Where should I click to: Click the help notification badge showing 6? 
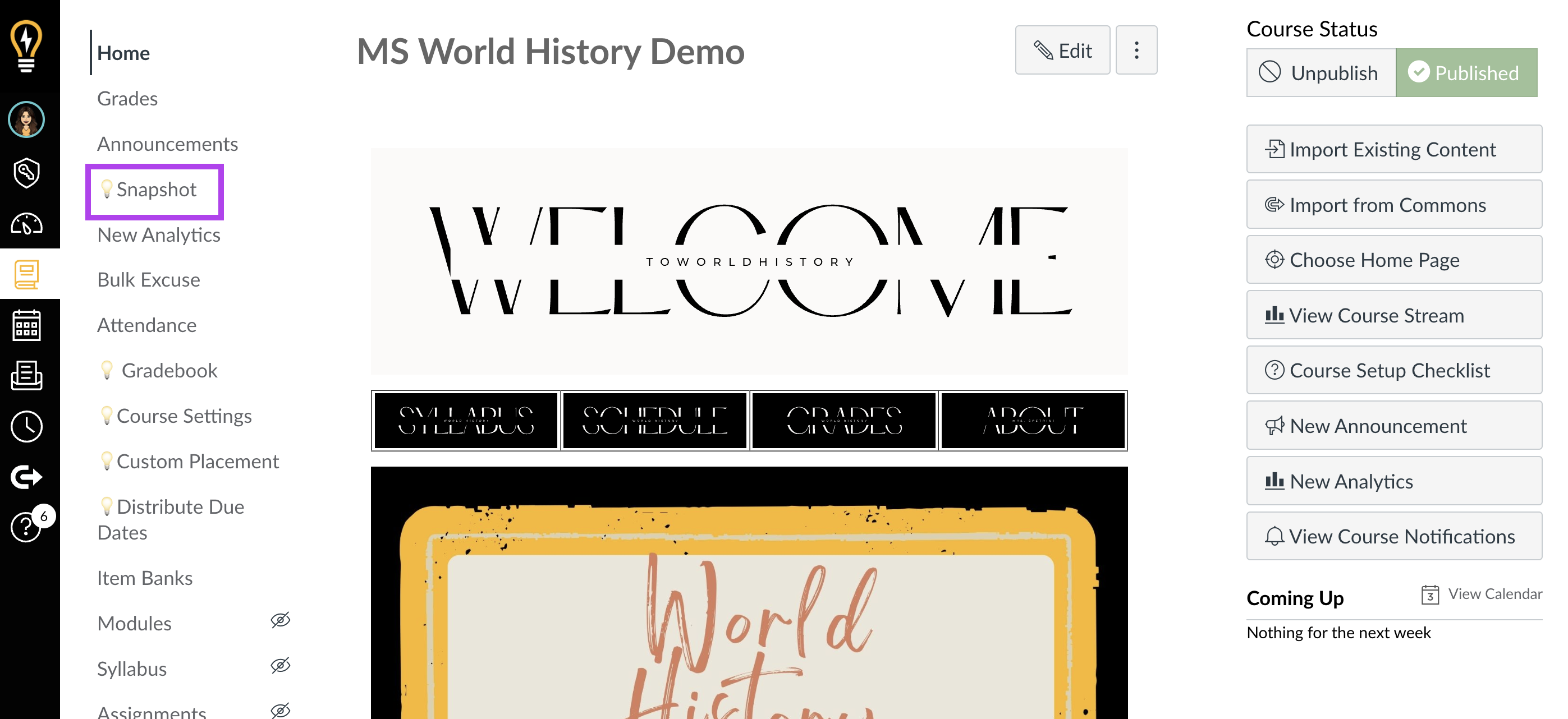point(44,517)
